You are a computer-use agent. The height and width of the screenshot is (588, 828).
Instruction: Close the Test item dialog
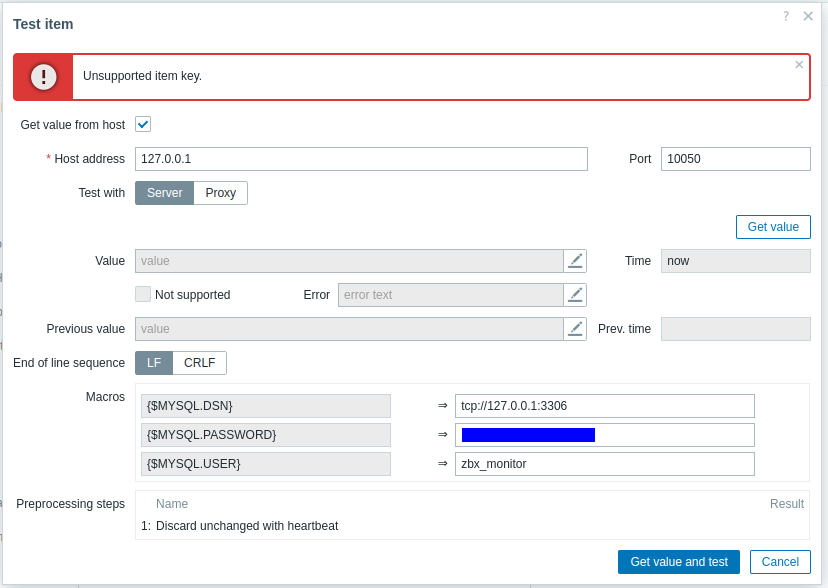808,16
